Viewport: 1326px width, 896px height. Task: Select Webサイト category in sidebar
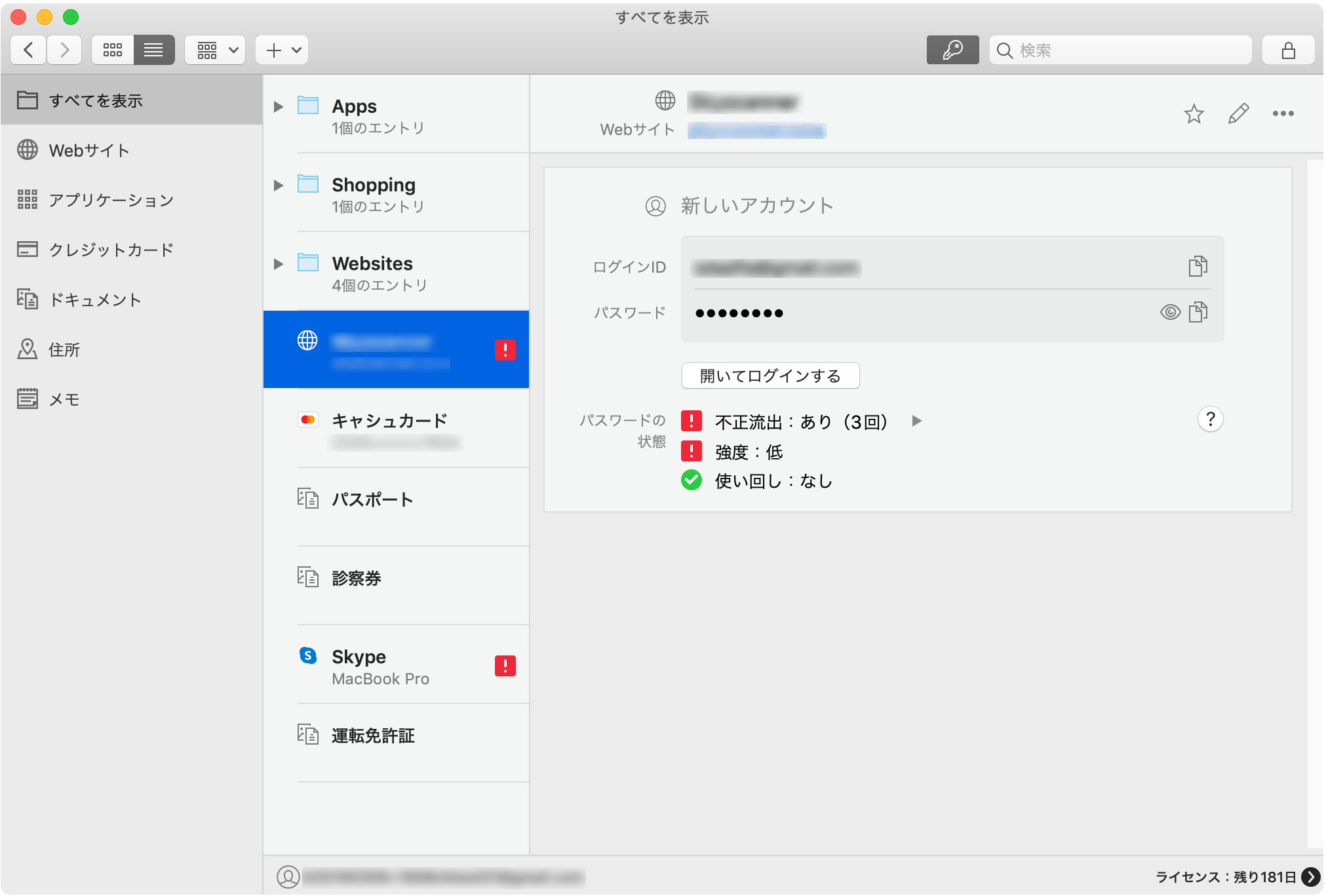pos(131,150)
